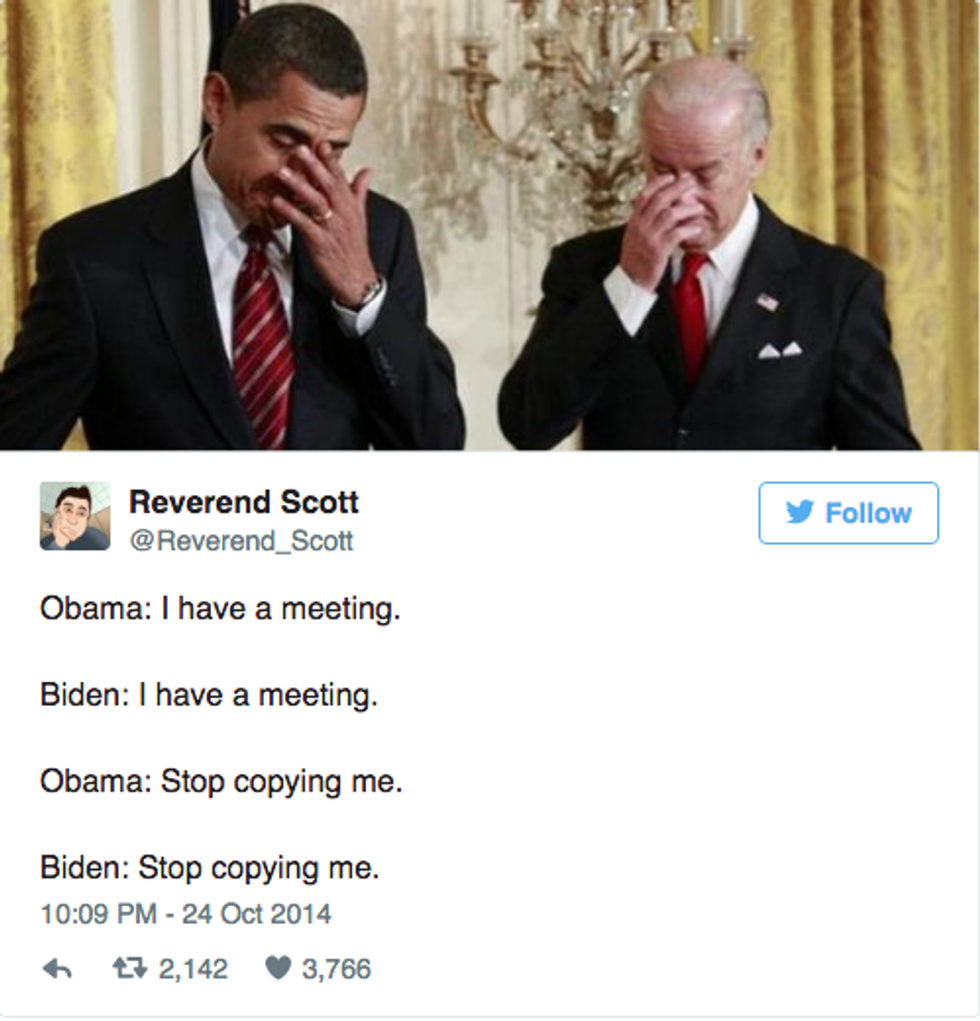Retweet using the retweet arrows icon
The image size is (980, 1021).
(x=130, y=969)
